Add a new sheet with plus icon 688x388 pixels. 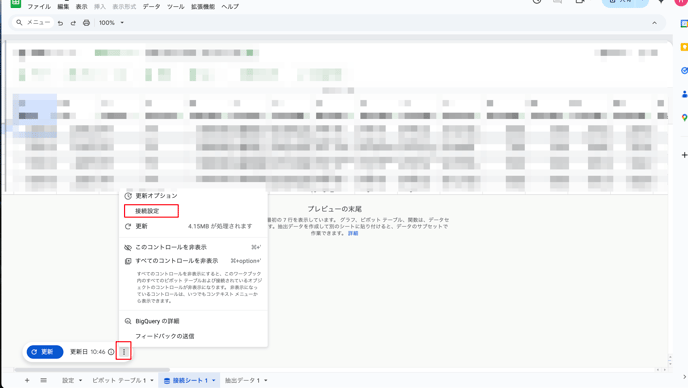click(27, 381)
